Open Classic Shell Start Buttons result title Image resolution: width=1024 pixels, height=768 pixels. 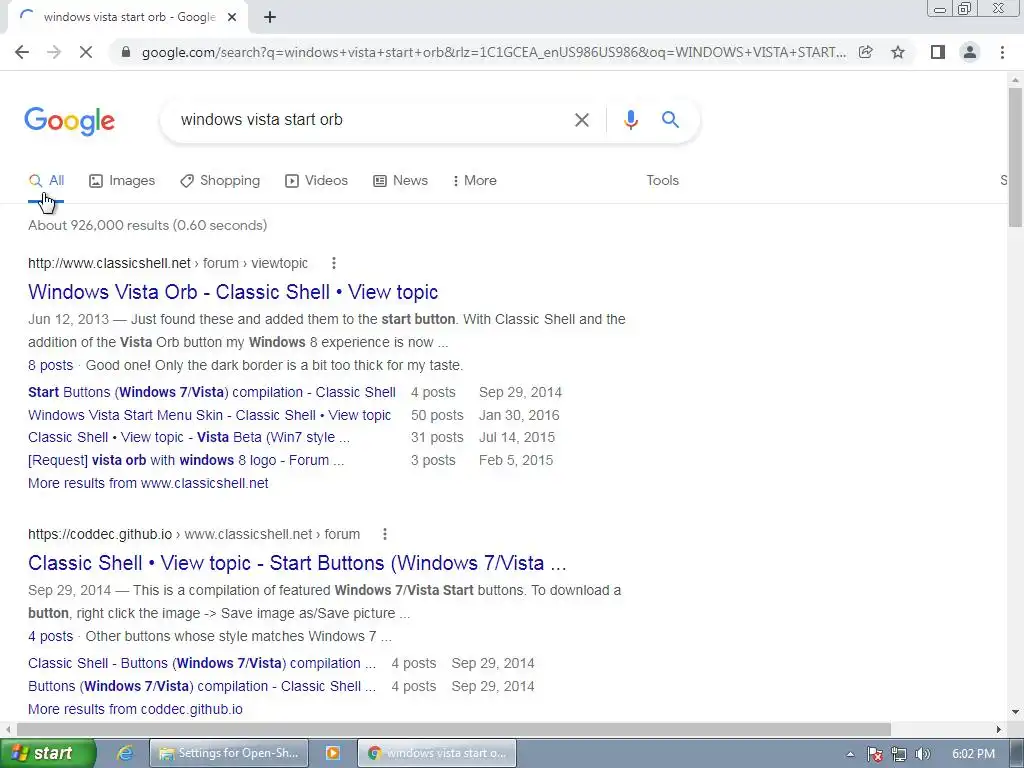click(297, 563)
